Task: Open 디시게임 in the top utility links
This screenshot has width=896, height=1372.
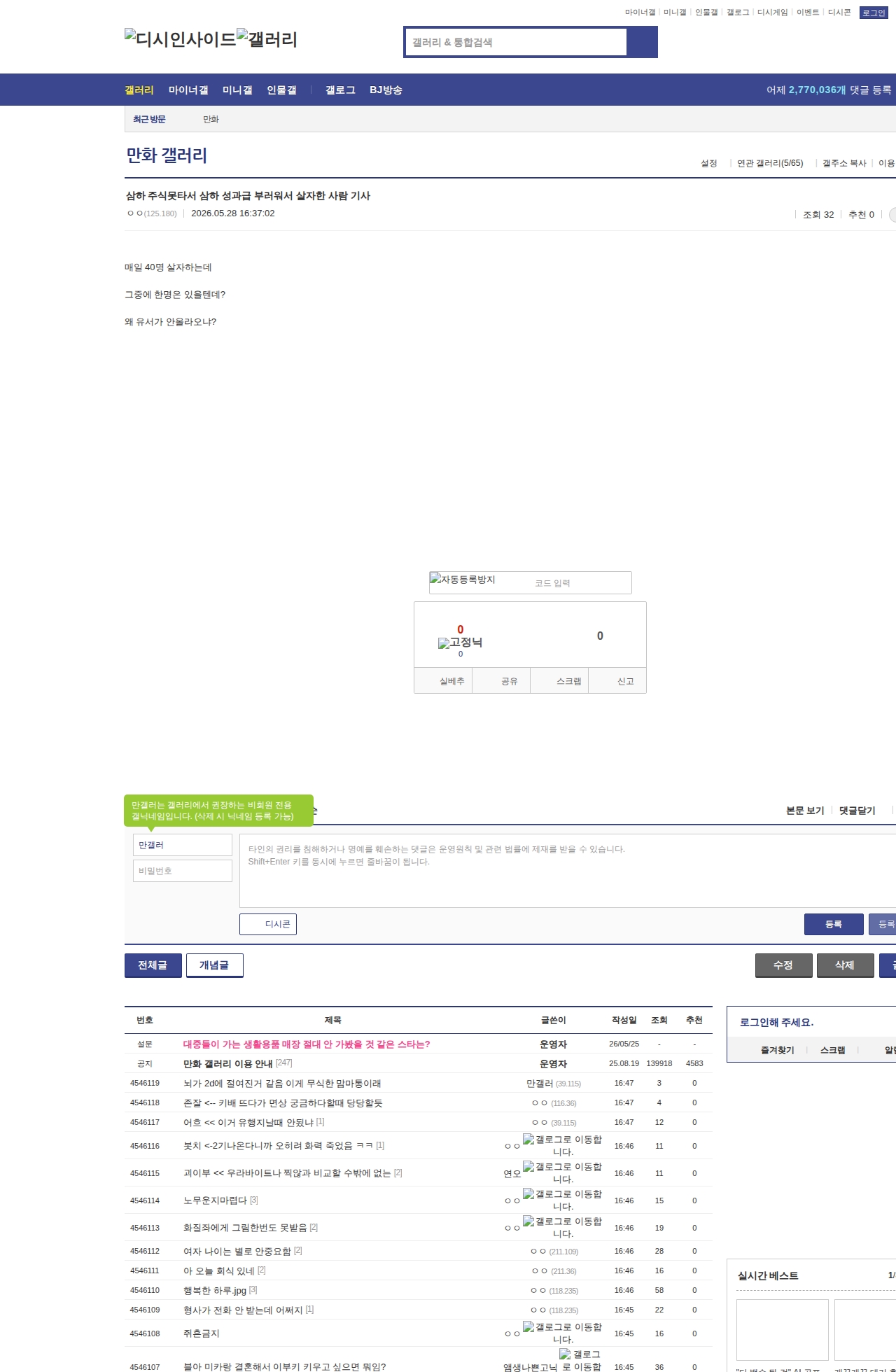Action: 772,13
